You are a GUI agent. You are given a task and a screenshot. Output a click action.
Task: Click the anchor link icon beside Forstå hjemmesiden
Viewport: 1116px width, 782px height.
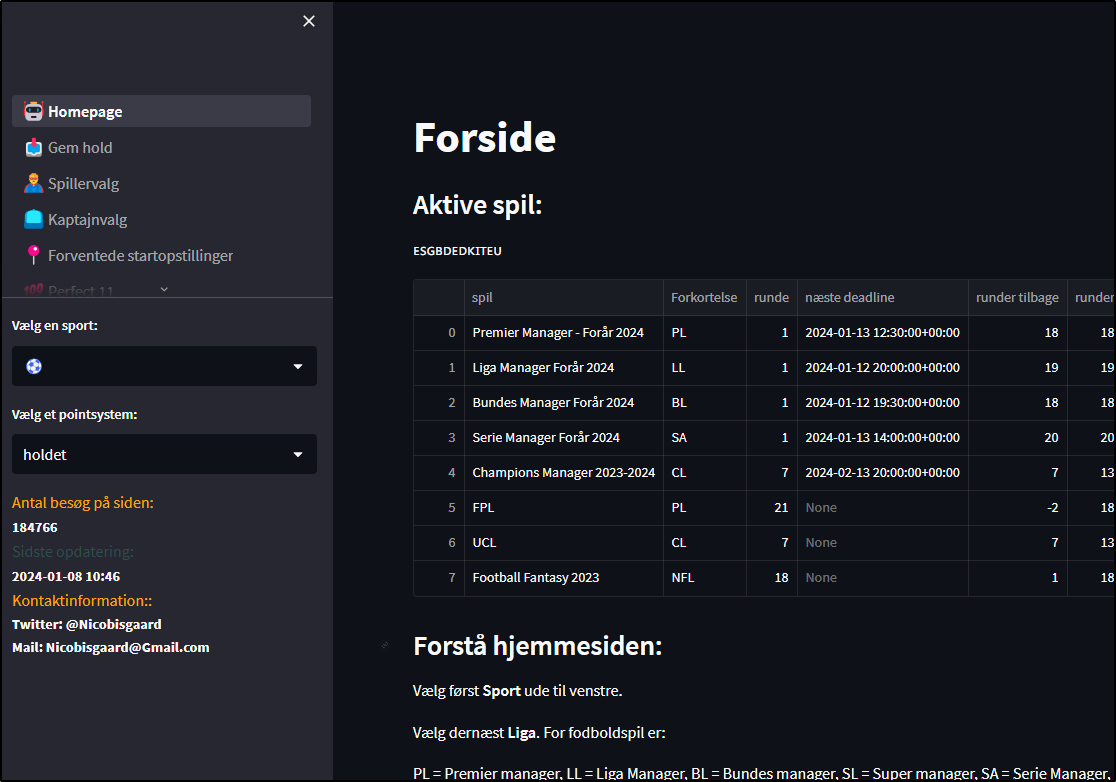385,645
